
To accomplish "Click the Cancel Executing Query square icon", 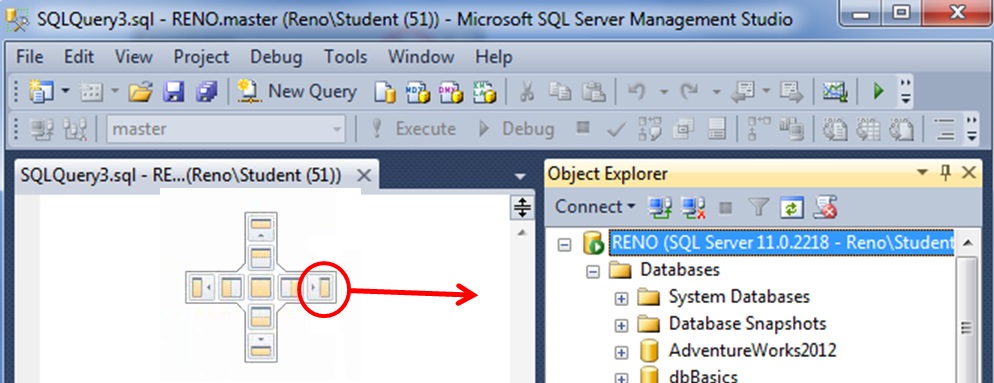I will 582,128.
